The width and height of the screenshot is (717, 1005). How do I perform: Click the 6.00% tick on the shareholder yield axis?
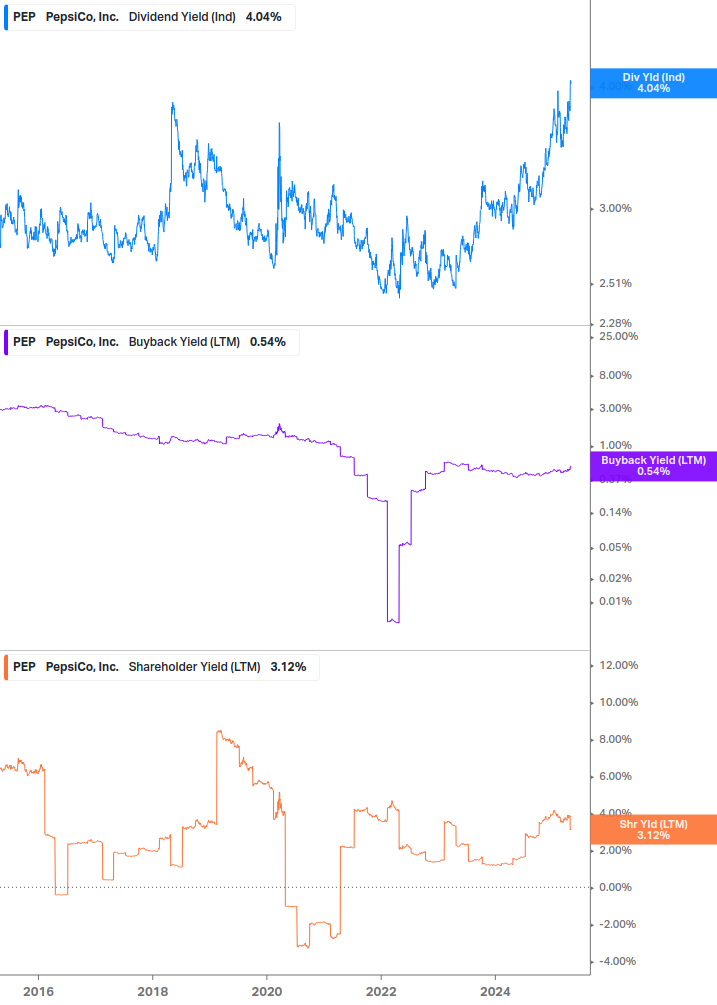click(x=615, y=777)
